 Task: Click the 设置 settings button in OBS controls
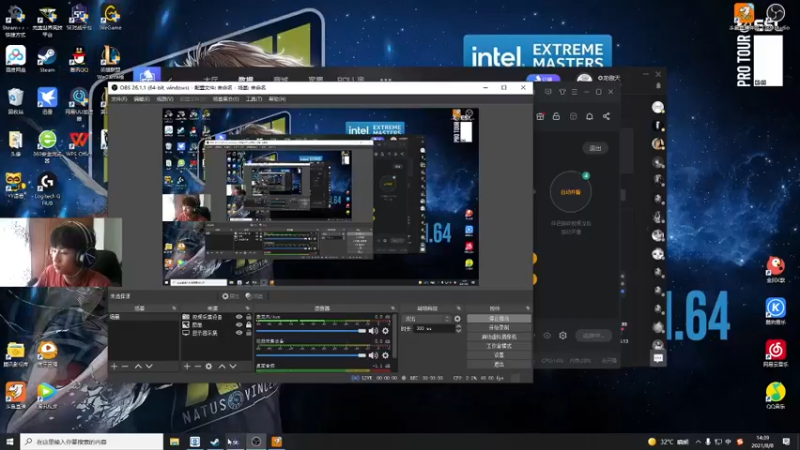(498, 355)
